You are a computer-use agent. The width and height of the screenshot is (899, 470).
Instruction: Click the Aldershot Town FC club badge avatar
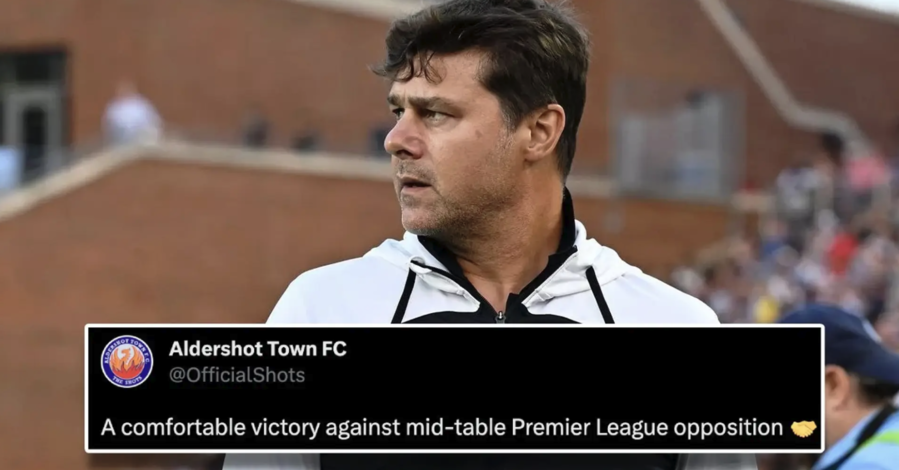point(127,362)
